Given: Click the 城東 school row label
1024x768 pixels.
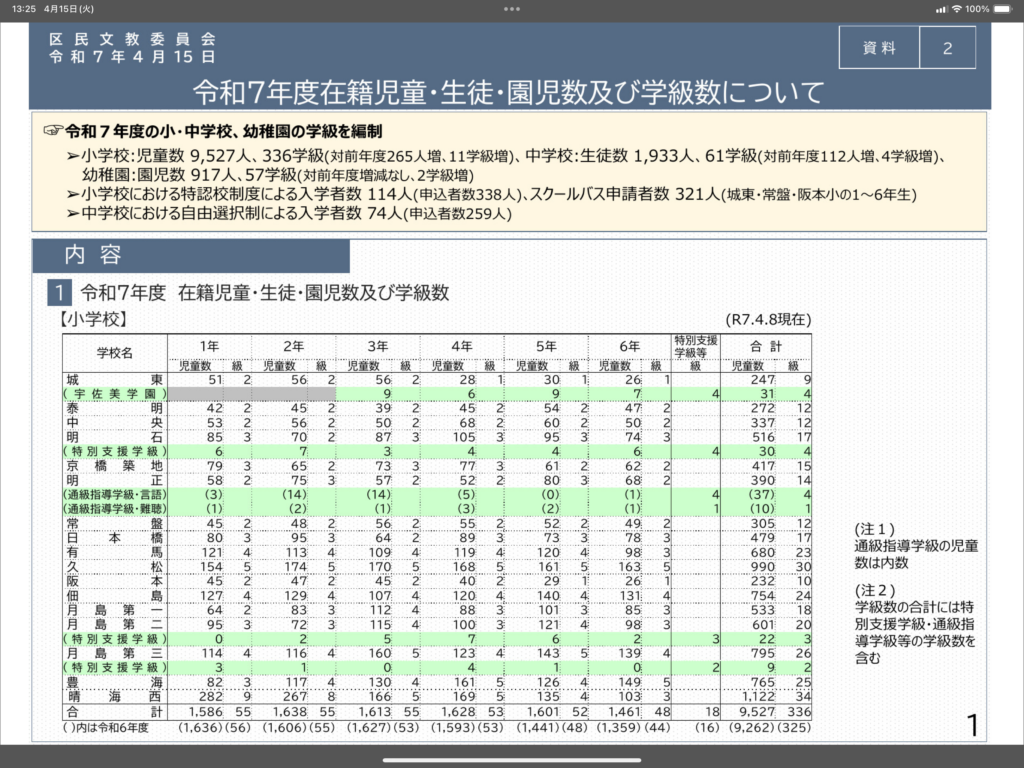Looking at the screenshot, I should [x=114, y=379].
